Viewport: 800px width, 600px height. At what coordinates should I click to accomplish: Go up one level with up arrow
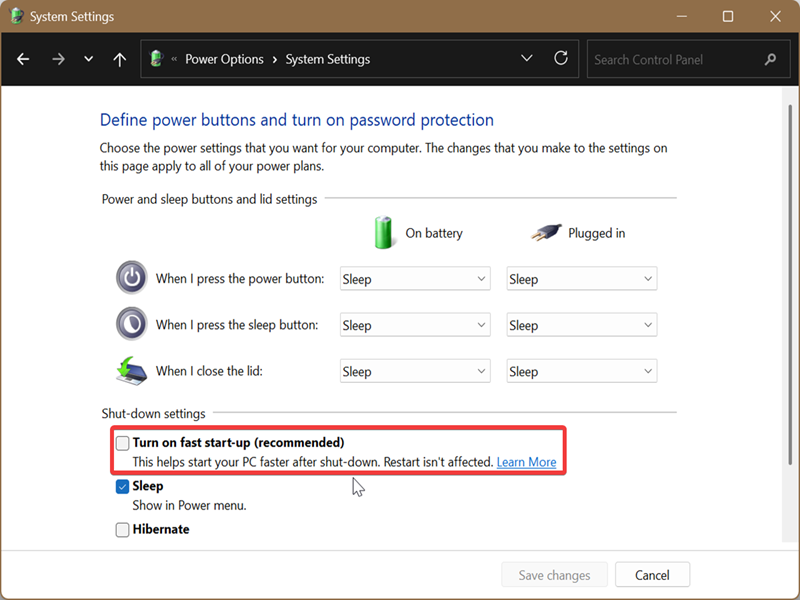click(119, 59)
